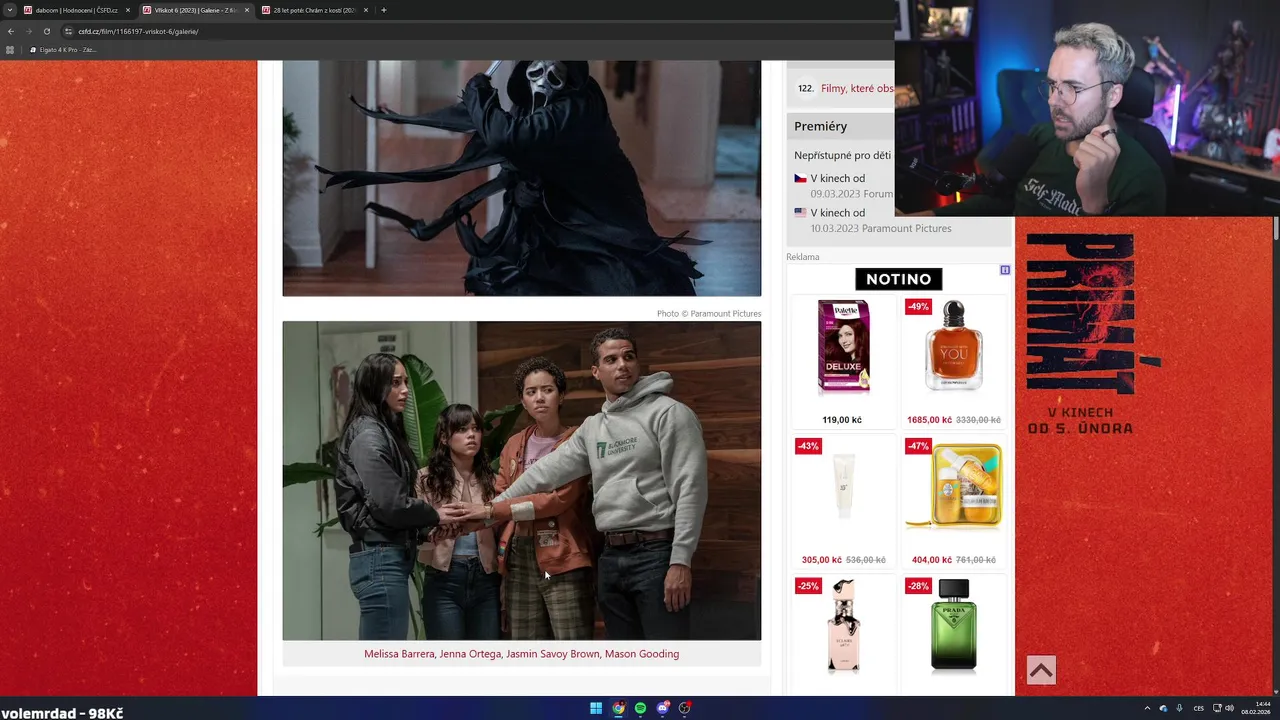Open the volume and network quick settings
Viewport: 1280px width, 720px height.
(x=1223, y=708)
